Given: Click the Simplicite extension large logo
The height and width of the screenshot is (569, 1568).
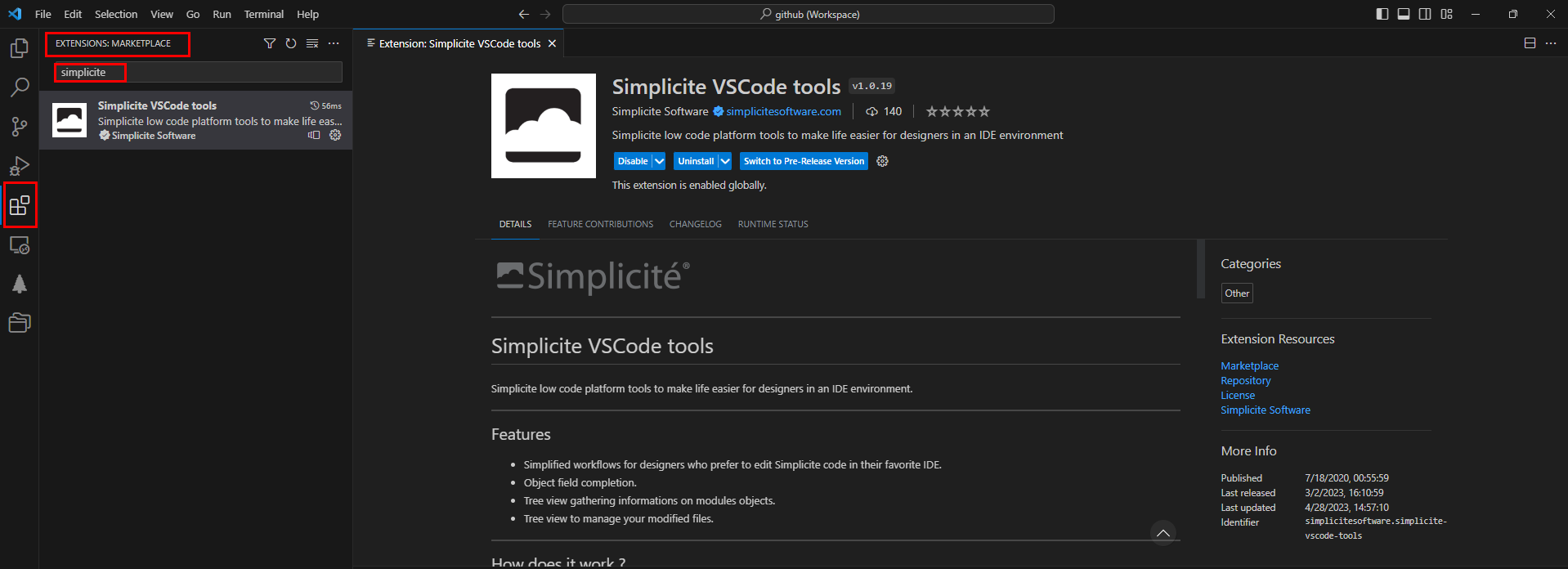Looking at the screenshot, I should [544, 126].
